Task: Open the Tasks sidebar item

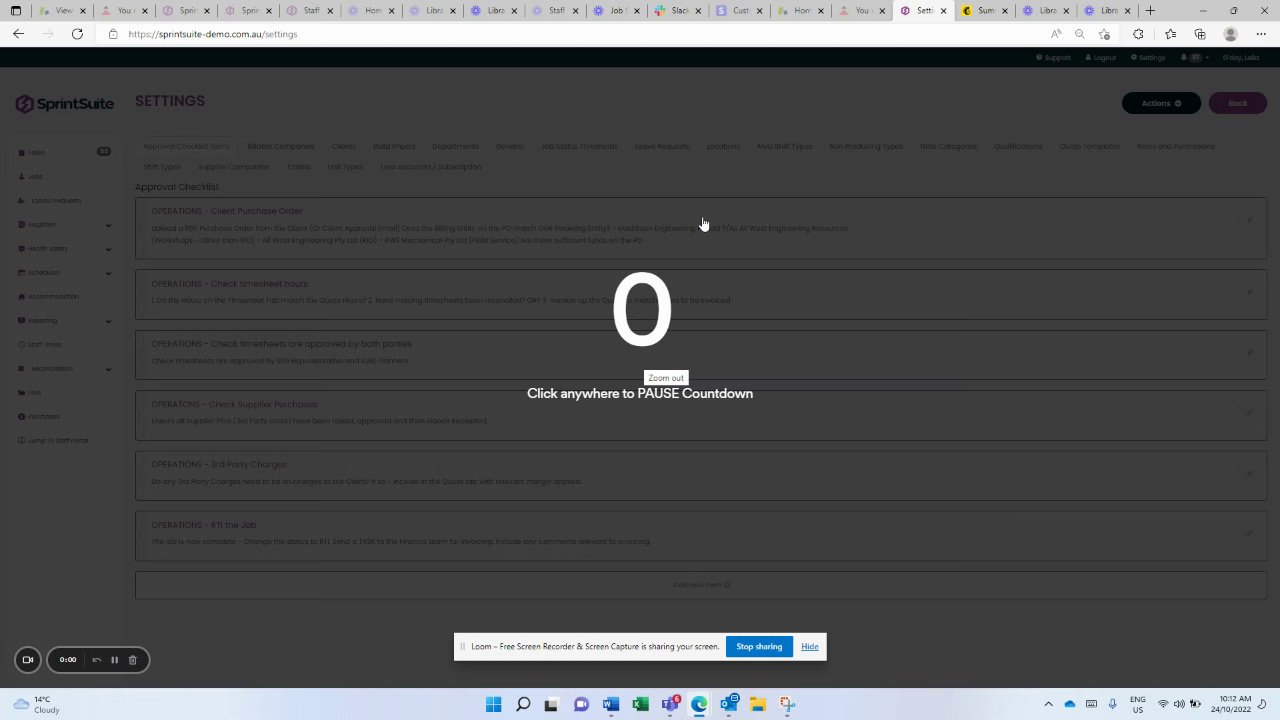Action: (36, 153)
